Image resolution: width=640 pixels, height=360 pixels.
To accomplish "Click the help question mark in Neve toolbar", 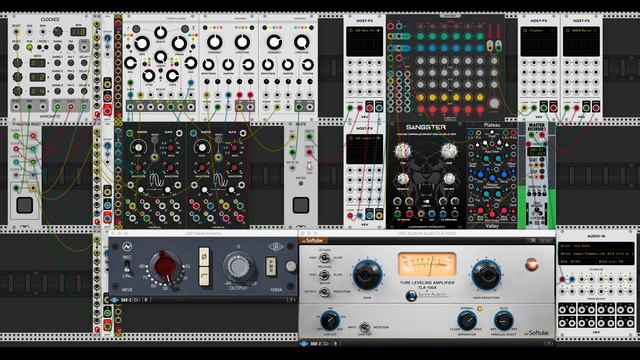I will [x=292, y=300].
